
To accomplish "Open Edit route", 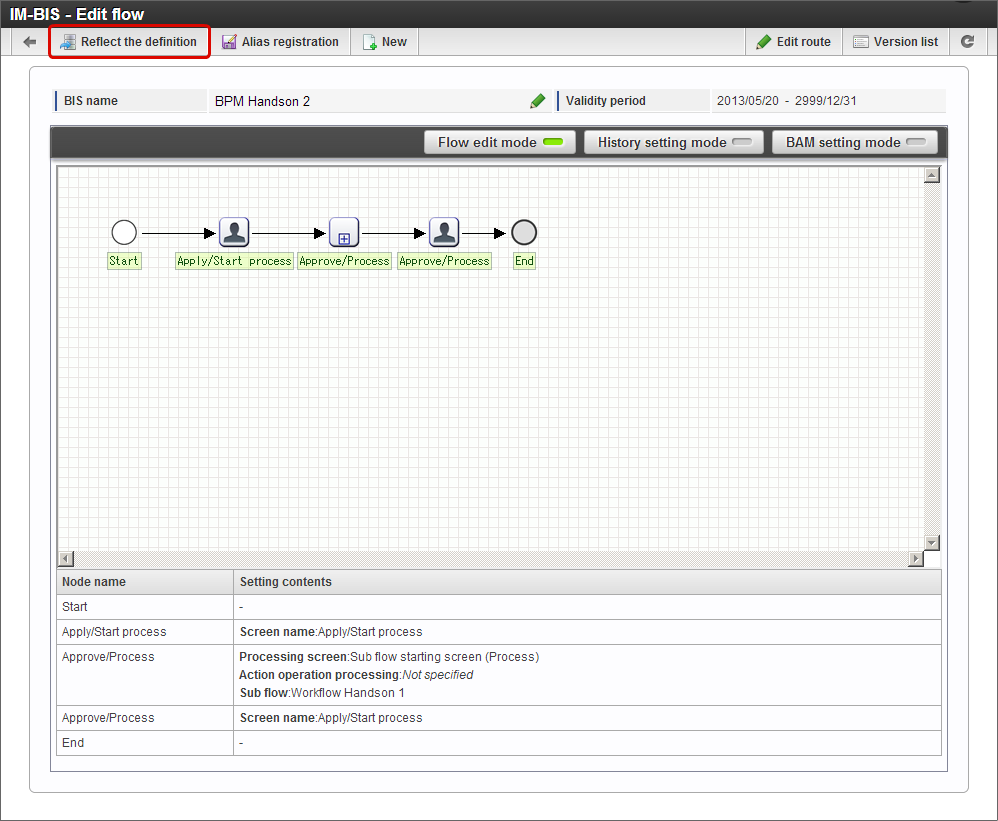I will click(794, 42).
